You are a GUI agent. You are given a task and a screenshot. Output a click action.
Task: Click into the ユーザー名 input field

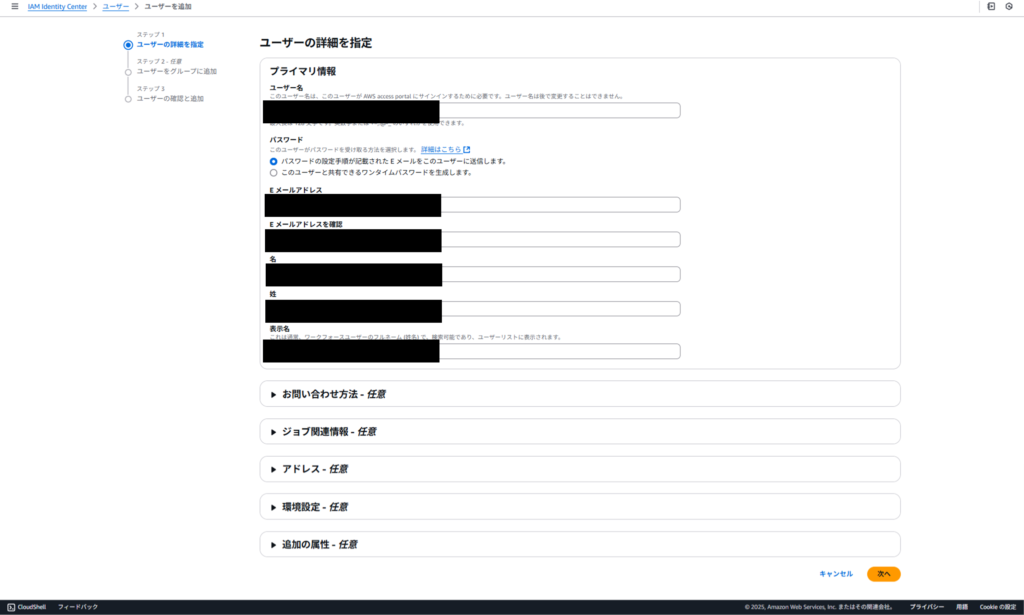coord(475,110)
